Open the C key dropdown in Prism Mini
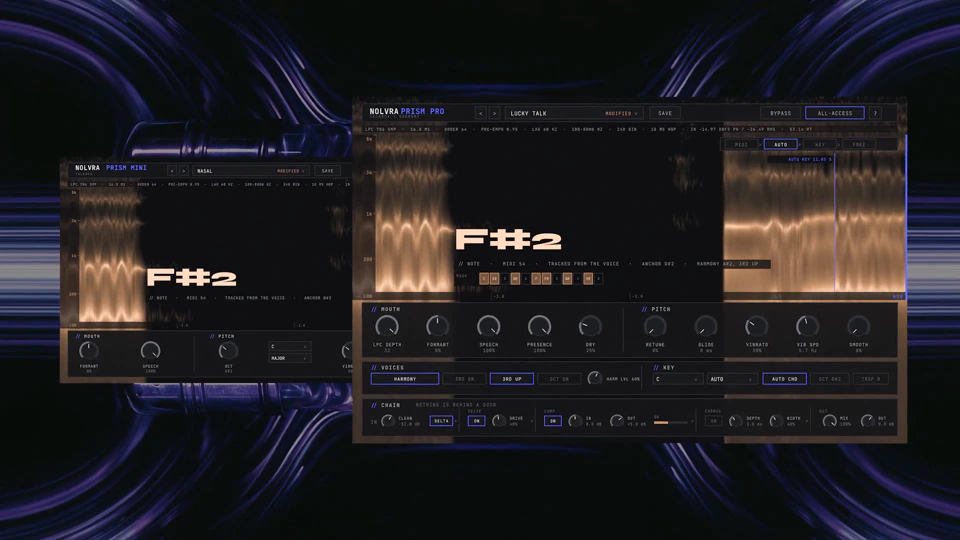The width and height of the screenshot is (960, 540). pos(289,347)
